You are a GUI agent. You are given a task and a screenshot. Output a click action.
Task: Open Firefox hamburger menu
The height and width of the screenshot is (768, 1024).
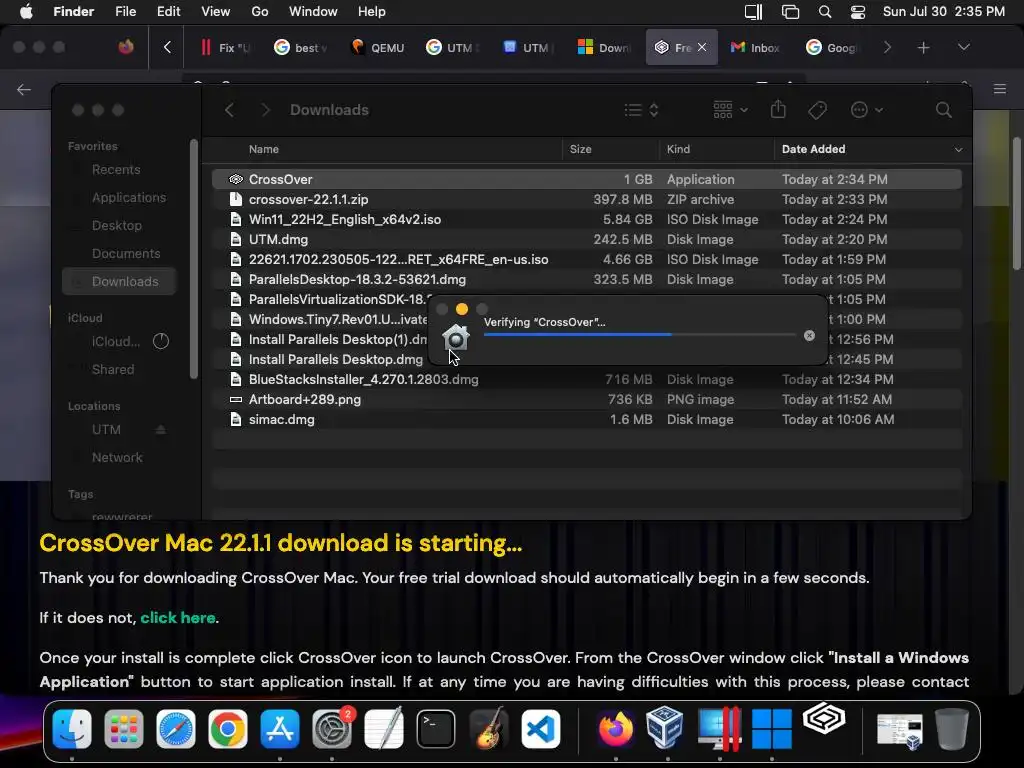tap(1000, 89)
